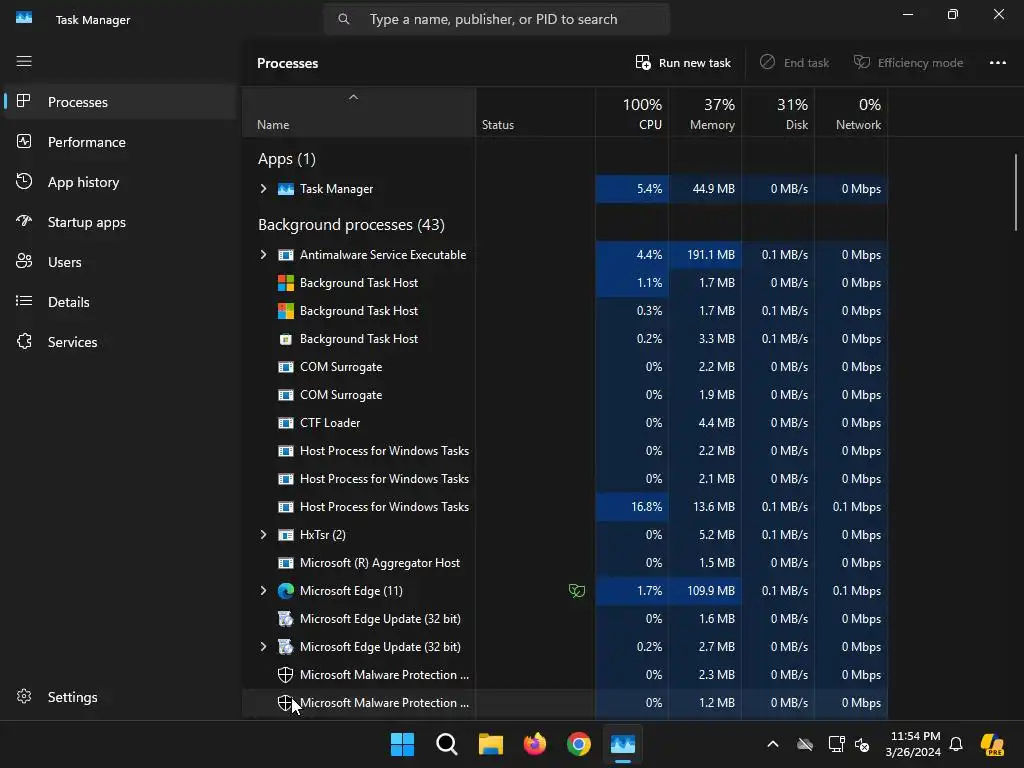
Task: Click the Performance sidebar icon
Action: [24, 142]
